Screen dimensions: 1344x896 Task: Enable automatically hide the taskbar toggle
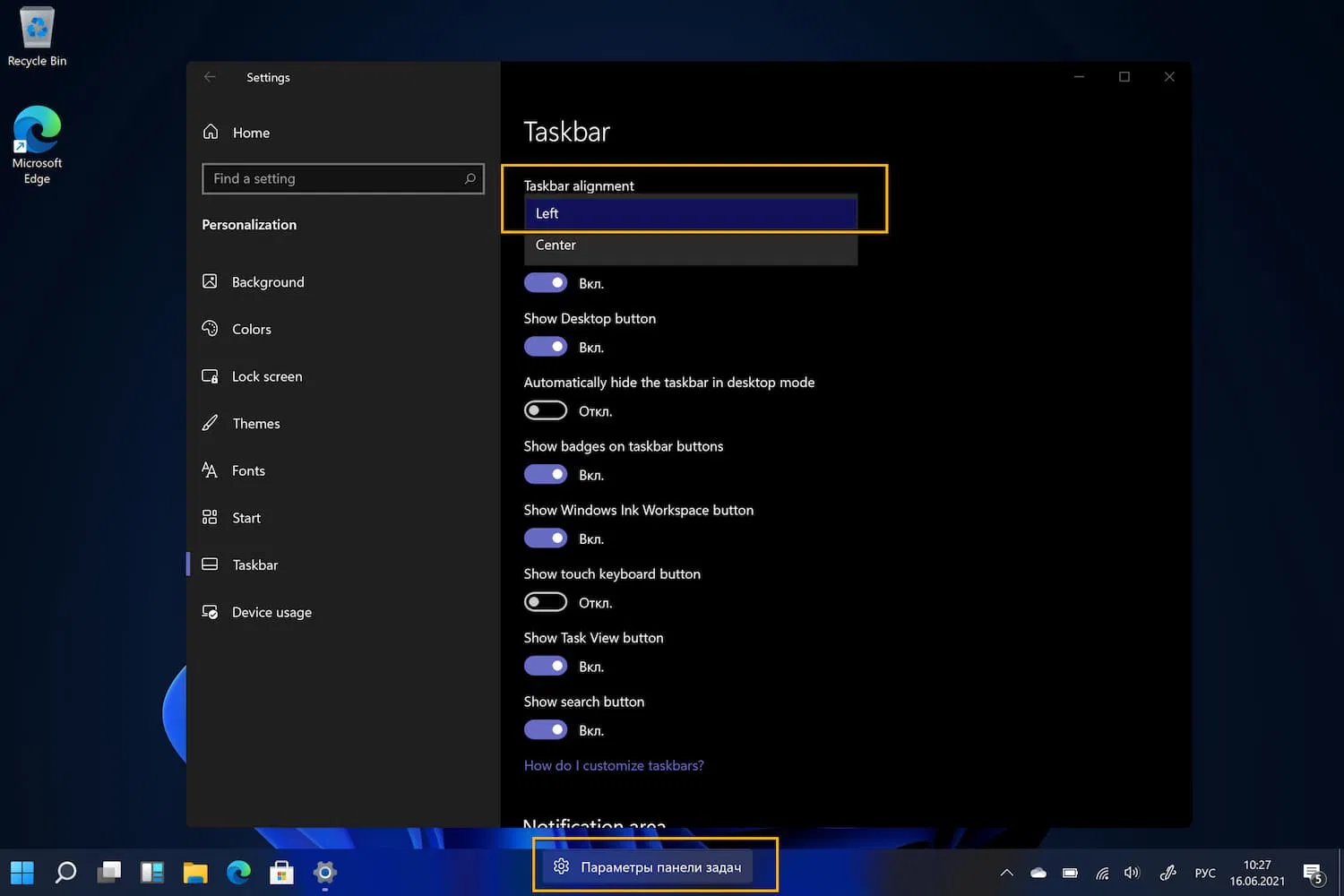546,410
